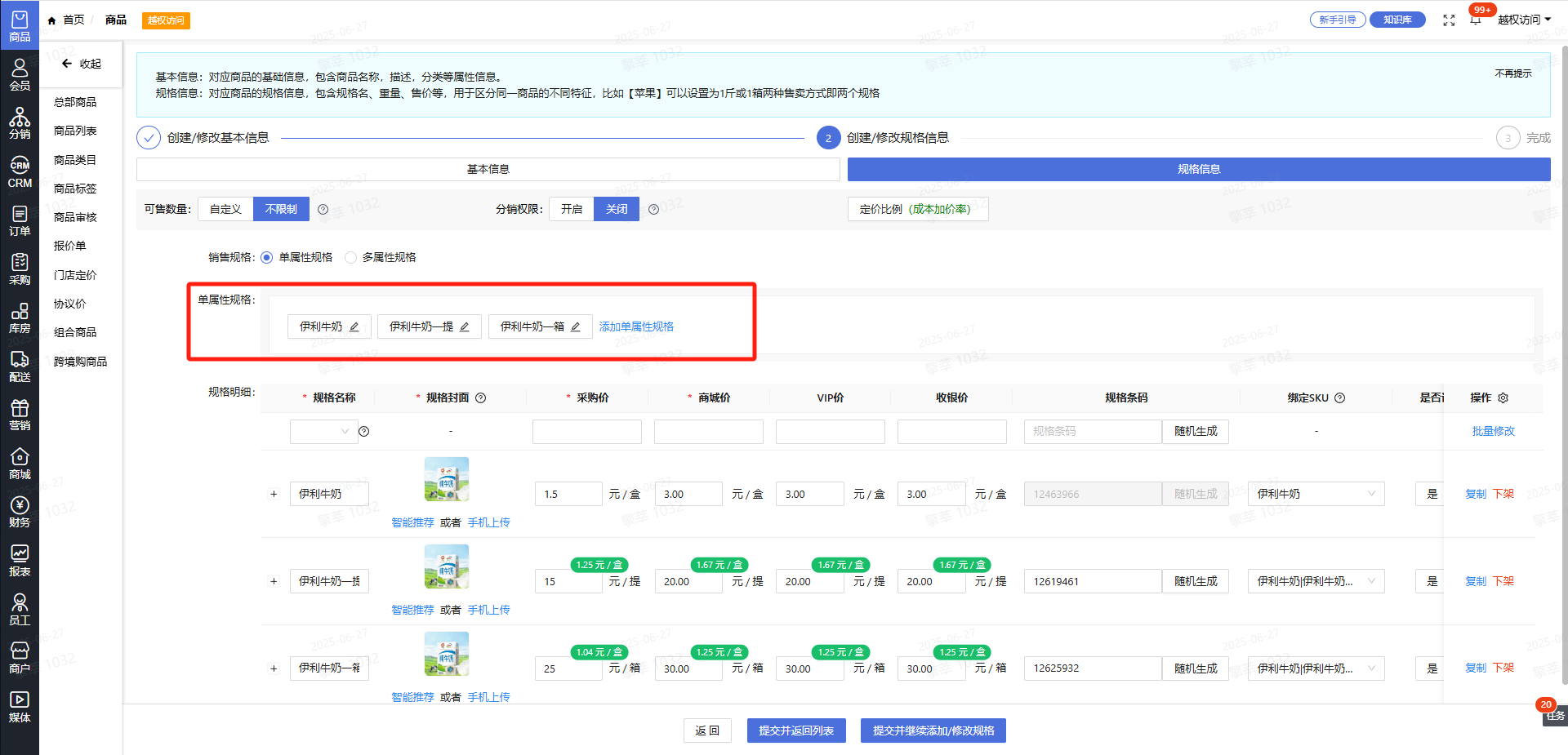
Task: Open 商品类目 menu item
Action: click(75, 160)
